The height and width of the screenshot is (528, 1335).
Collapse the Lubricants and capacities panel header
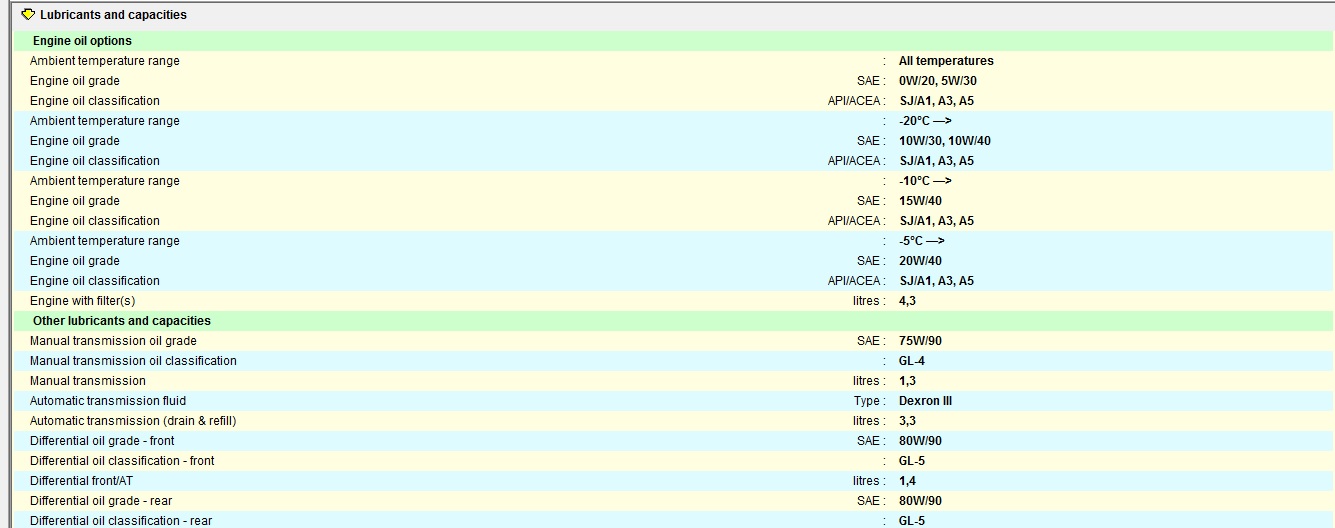(x=113, y=15)
